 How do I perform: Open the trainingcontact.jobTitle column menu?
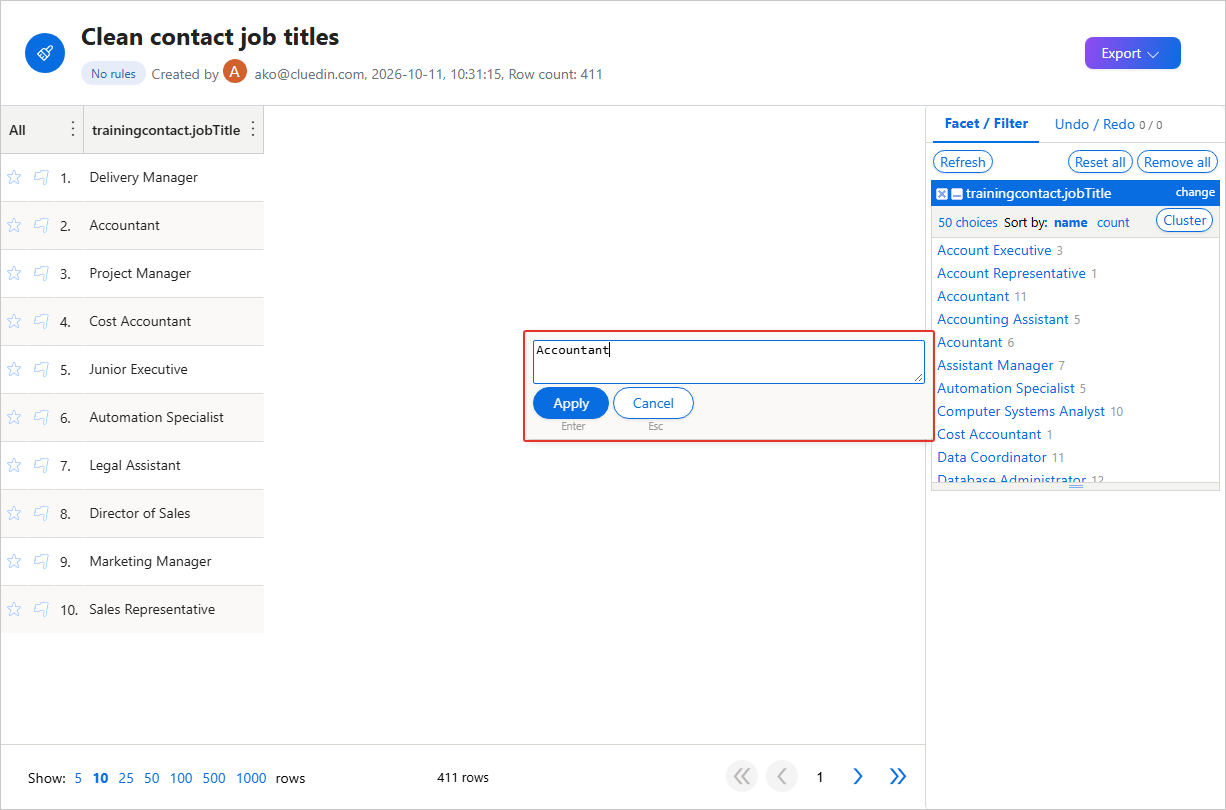[x=252, y=129]
